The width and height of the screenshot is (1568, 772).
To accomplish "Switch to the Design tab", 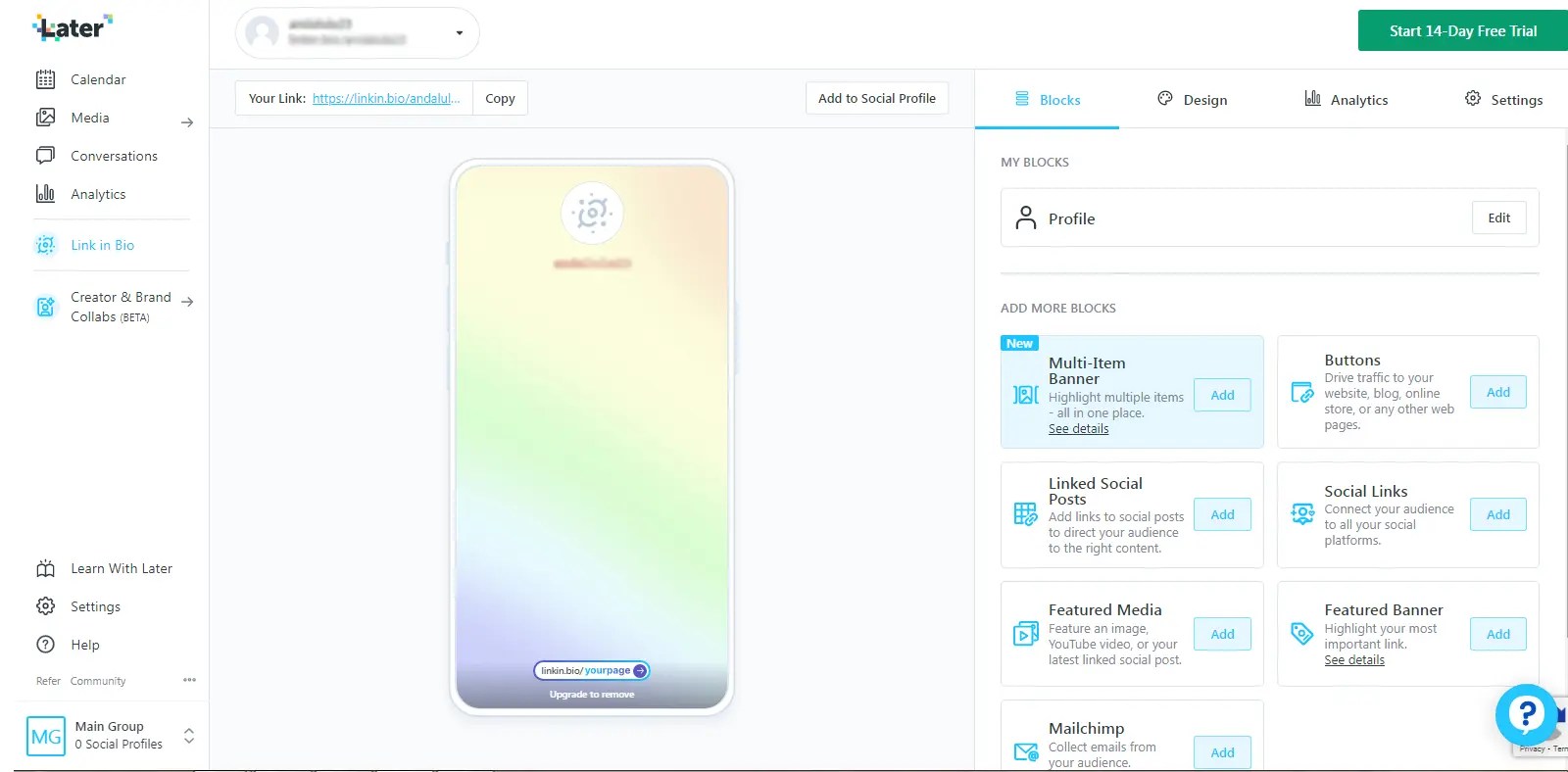I will pyautogui.click(x=1192, y=100).
